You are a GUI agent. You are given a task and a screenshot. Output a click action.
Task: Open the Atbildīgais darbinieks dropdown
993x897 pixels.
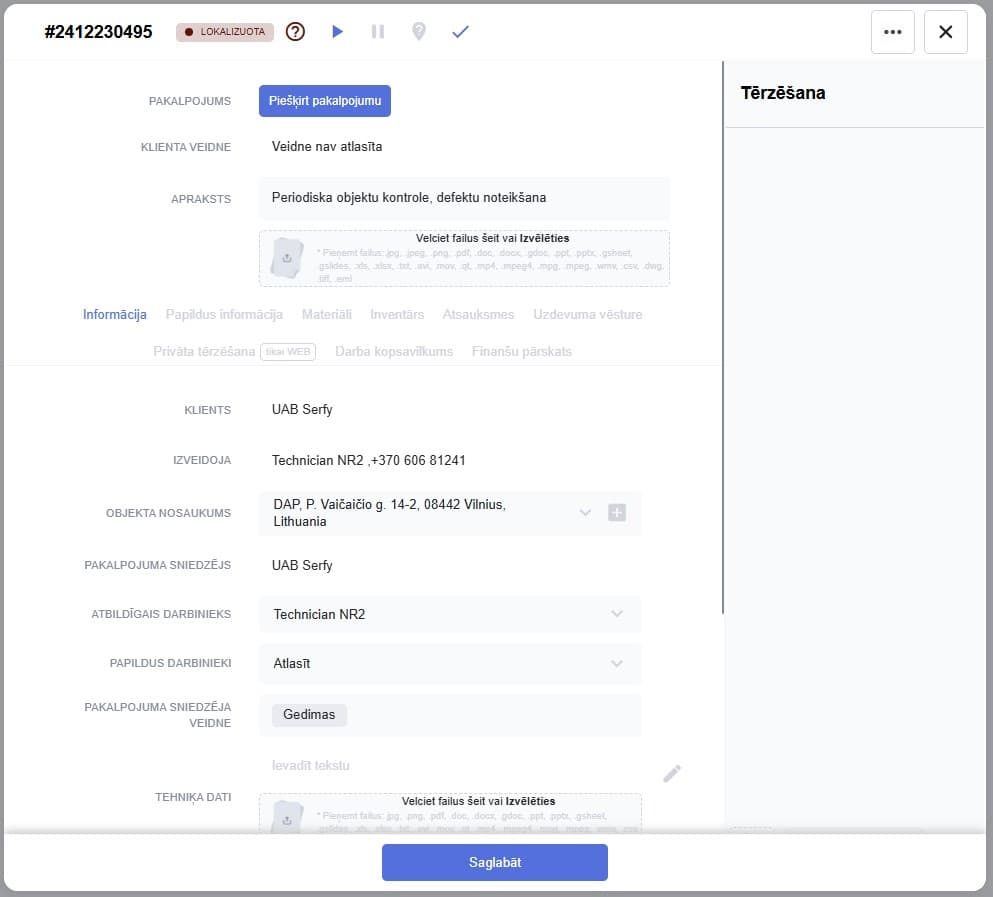point(616,614)
